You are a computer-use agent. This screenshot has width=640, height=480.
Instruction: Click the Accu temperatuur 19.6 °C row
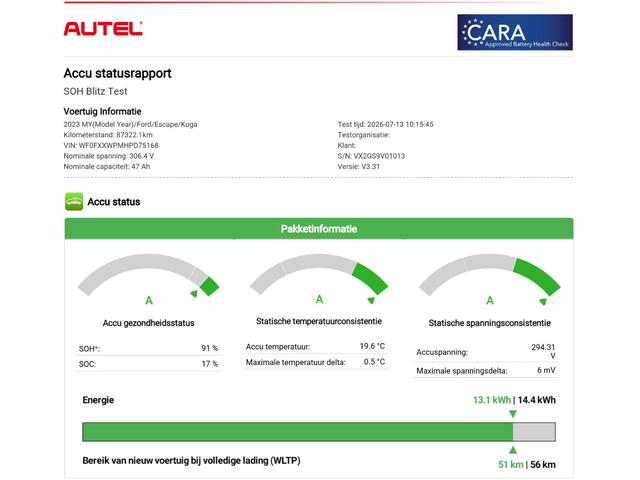pyautogui.click(x=315, y=347)
